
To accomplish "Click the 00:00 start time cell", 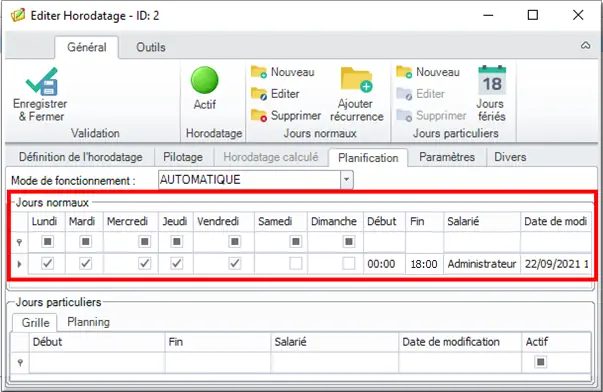I will pos(384,264).
